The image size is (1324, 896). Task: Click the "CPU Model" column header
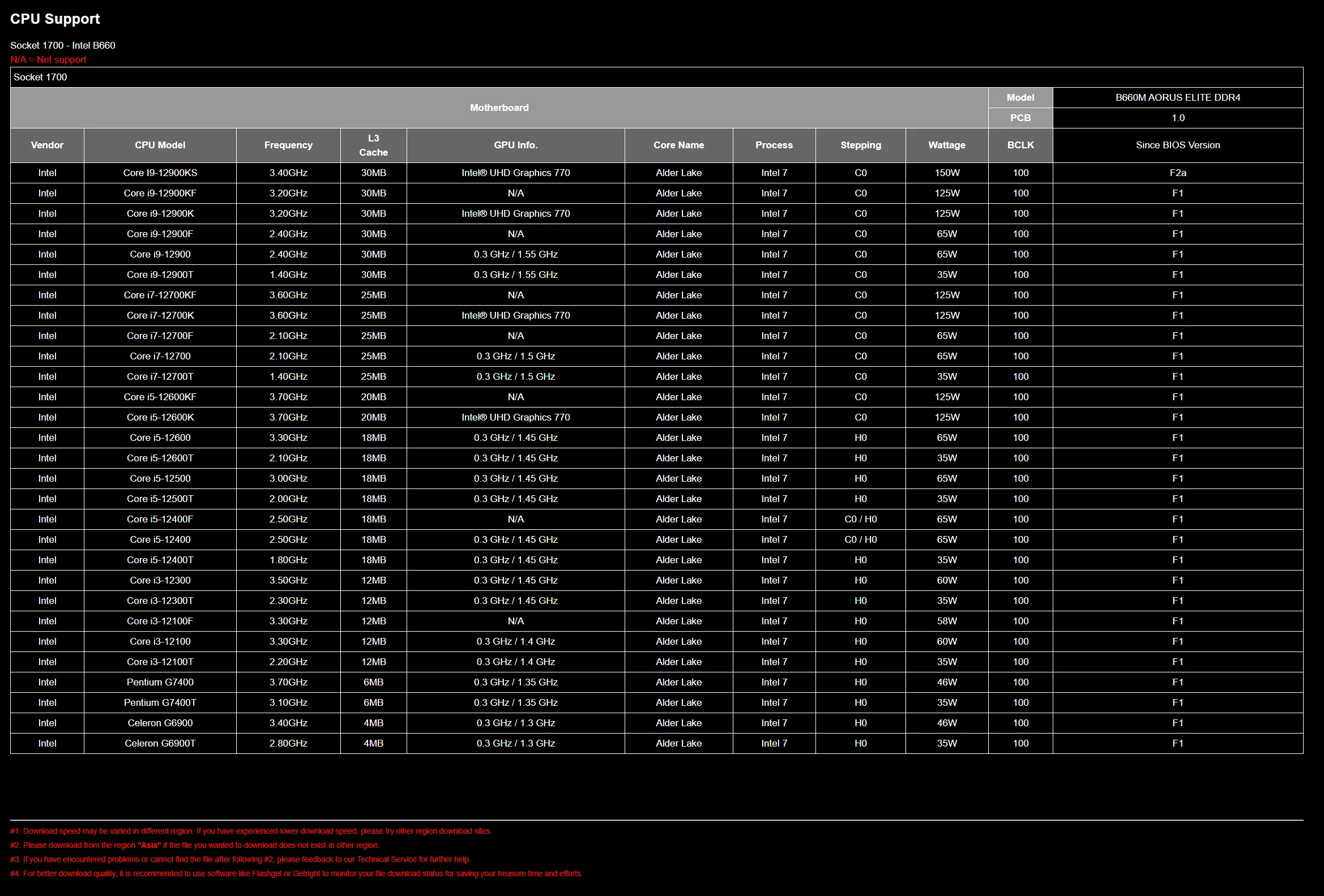[160, 145]
